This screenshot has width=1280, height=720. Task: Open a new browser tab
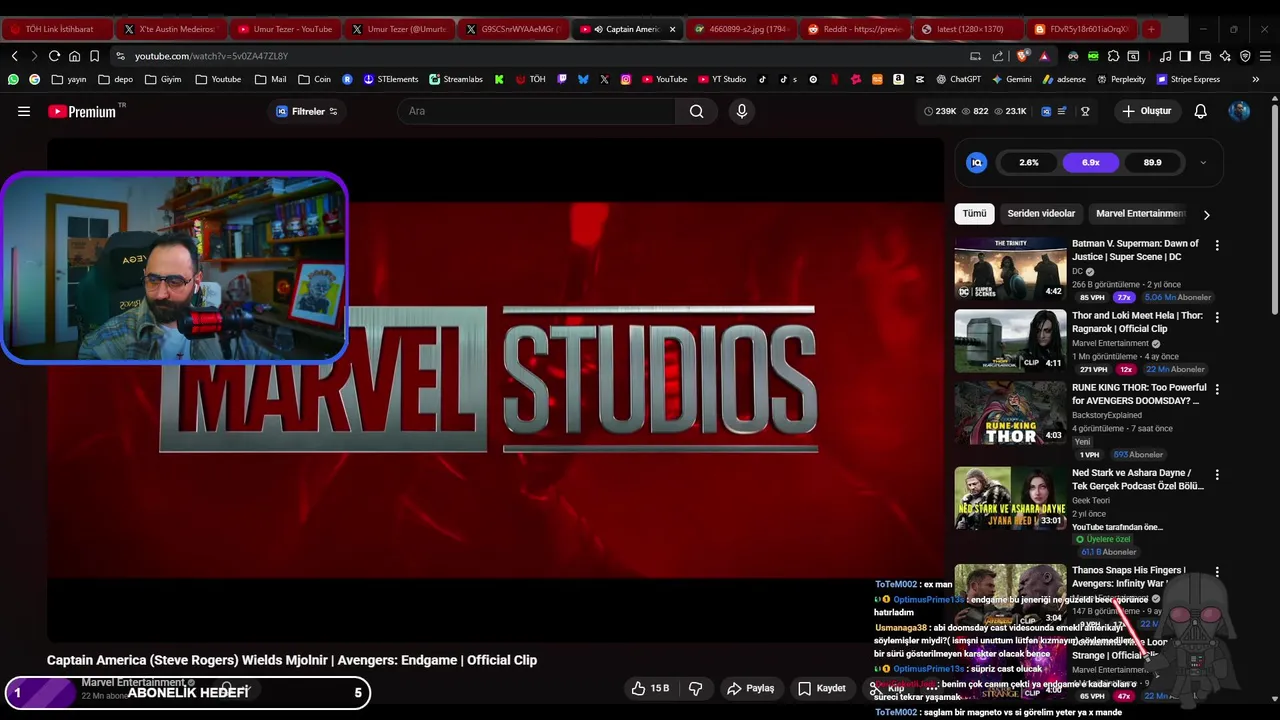tap(1151, 29)
